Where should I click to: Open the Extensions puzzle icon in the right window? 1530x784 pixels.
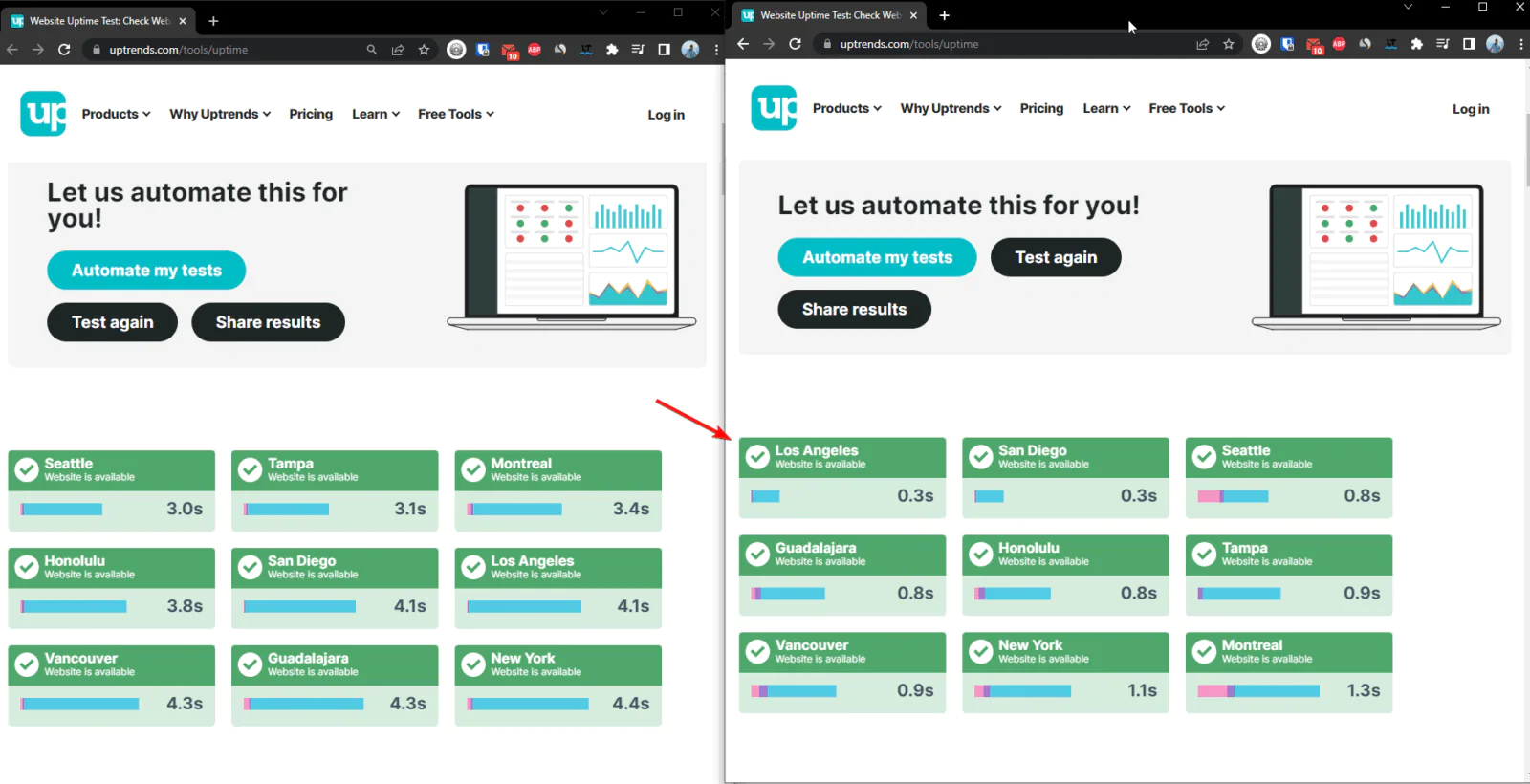click(x=1417, y=44)
